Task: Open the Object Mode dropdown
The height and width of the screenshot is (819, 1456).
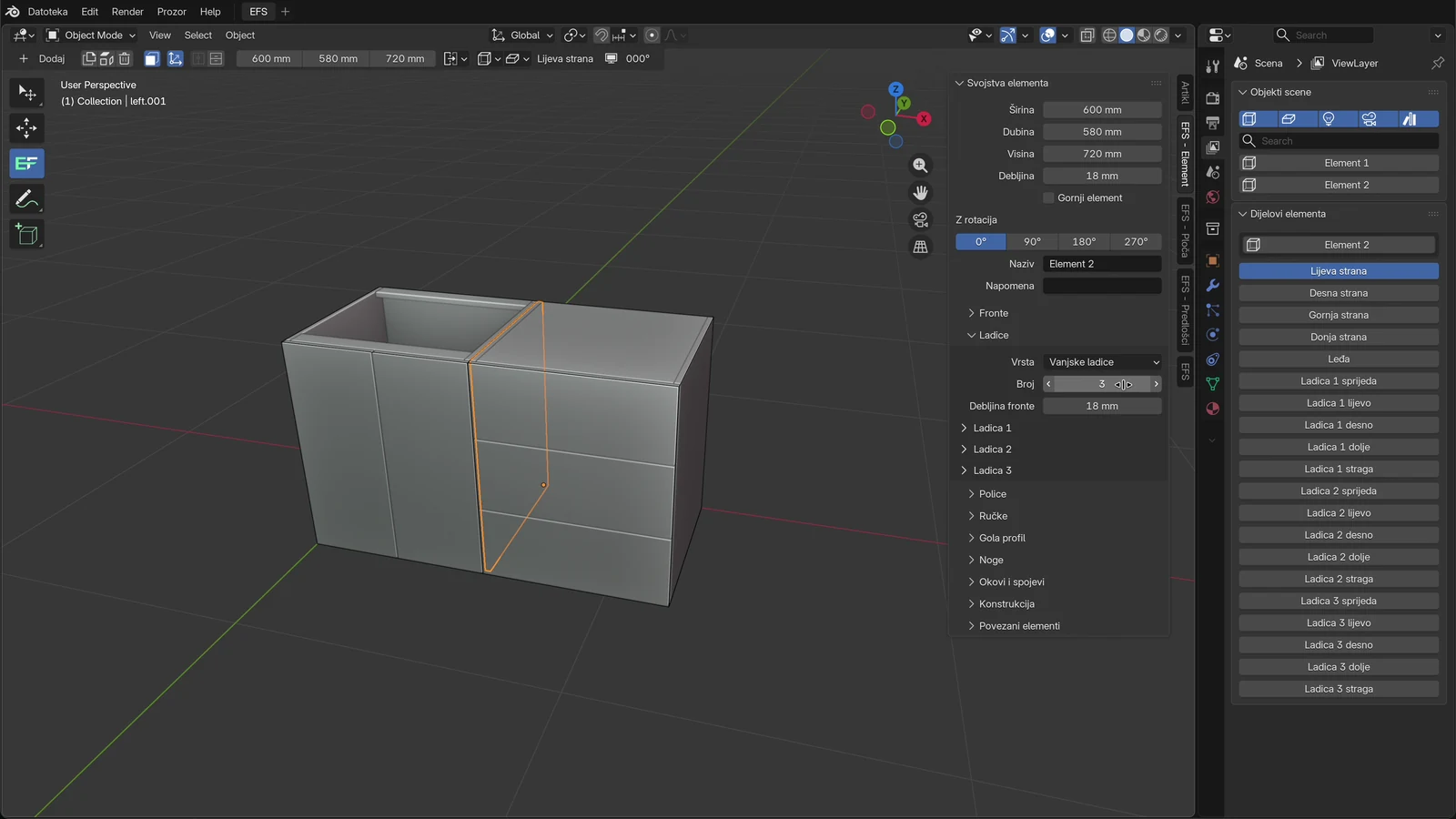Action: [91, 35]
